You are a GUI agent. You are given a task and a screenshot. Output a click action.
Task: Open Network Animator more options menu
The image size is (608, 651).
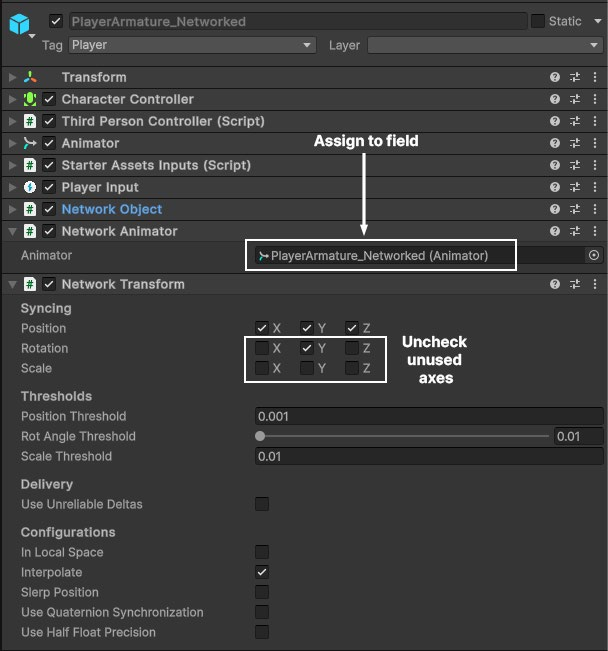tap(595, 231)
